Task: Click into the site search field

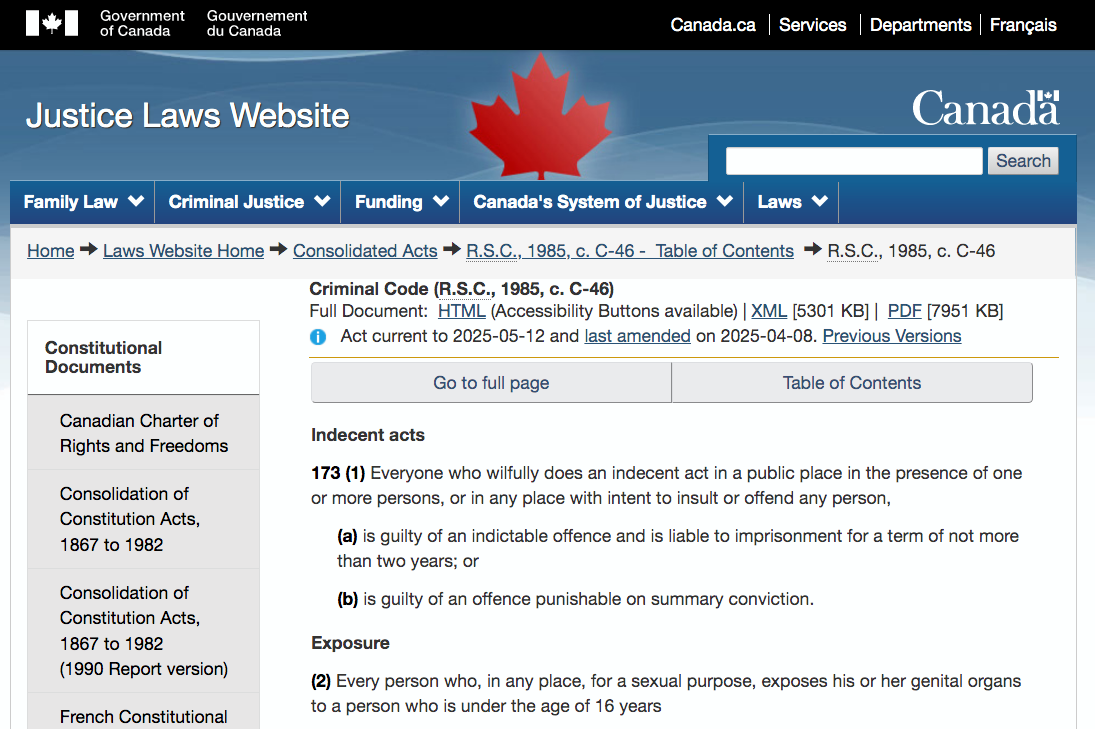Action: point(854,161)
